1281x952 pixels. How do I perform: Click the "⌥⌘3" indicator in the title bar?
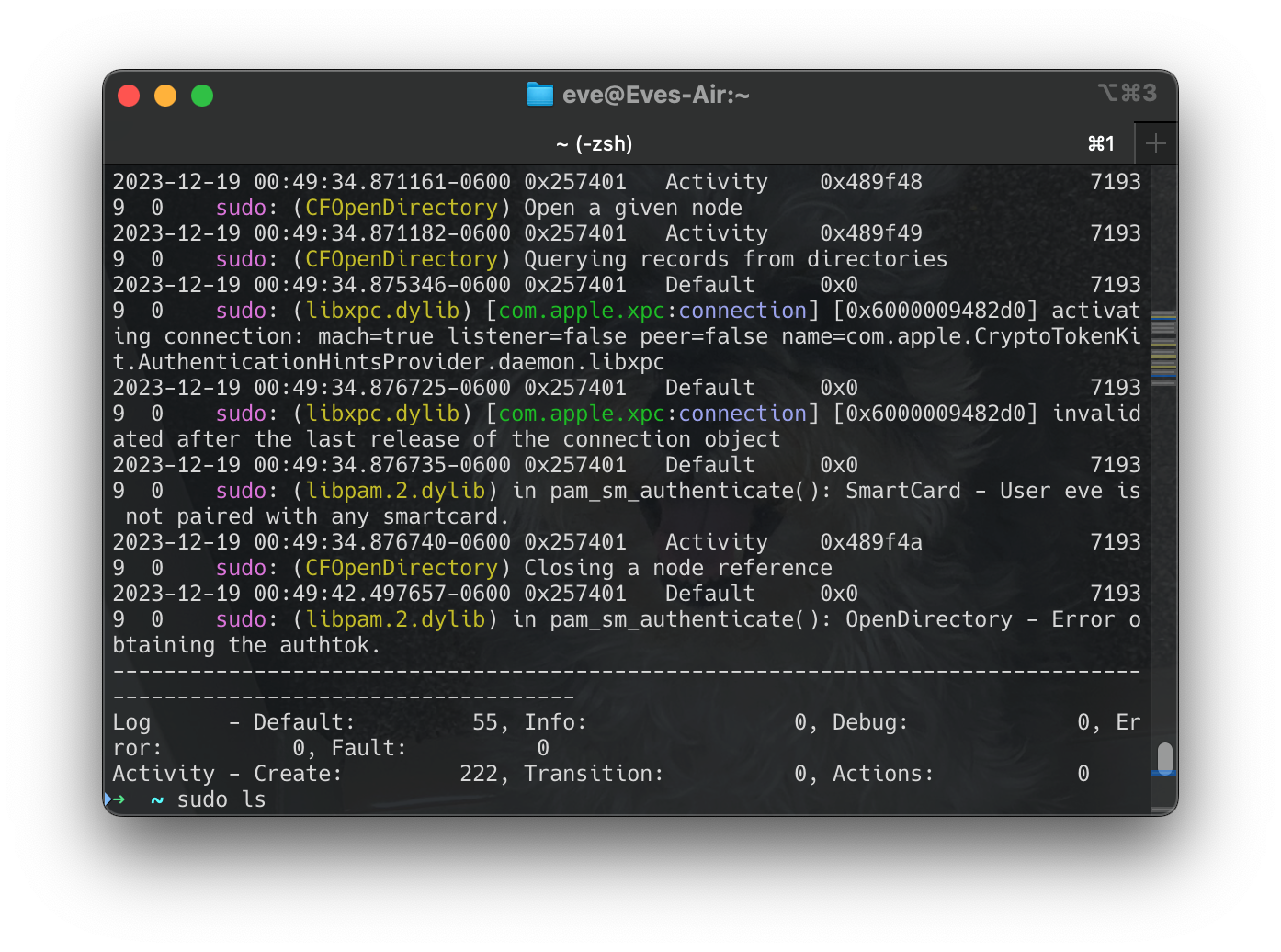(1128, 92)
